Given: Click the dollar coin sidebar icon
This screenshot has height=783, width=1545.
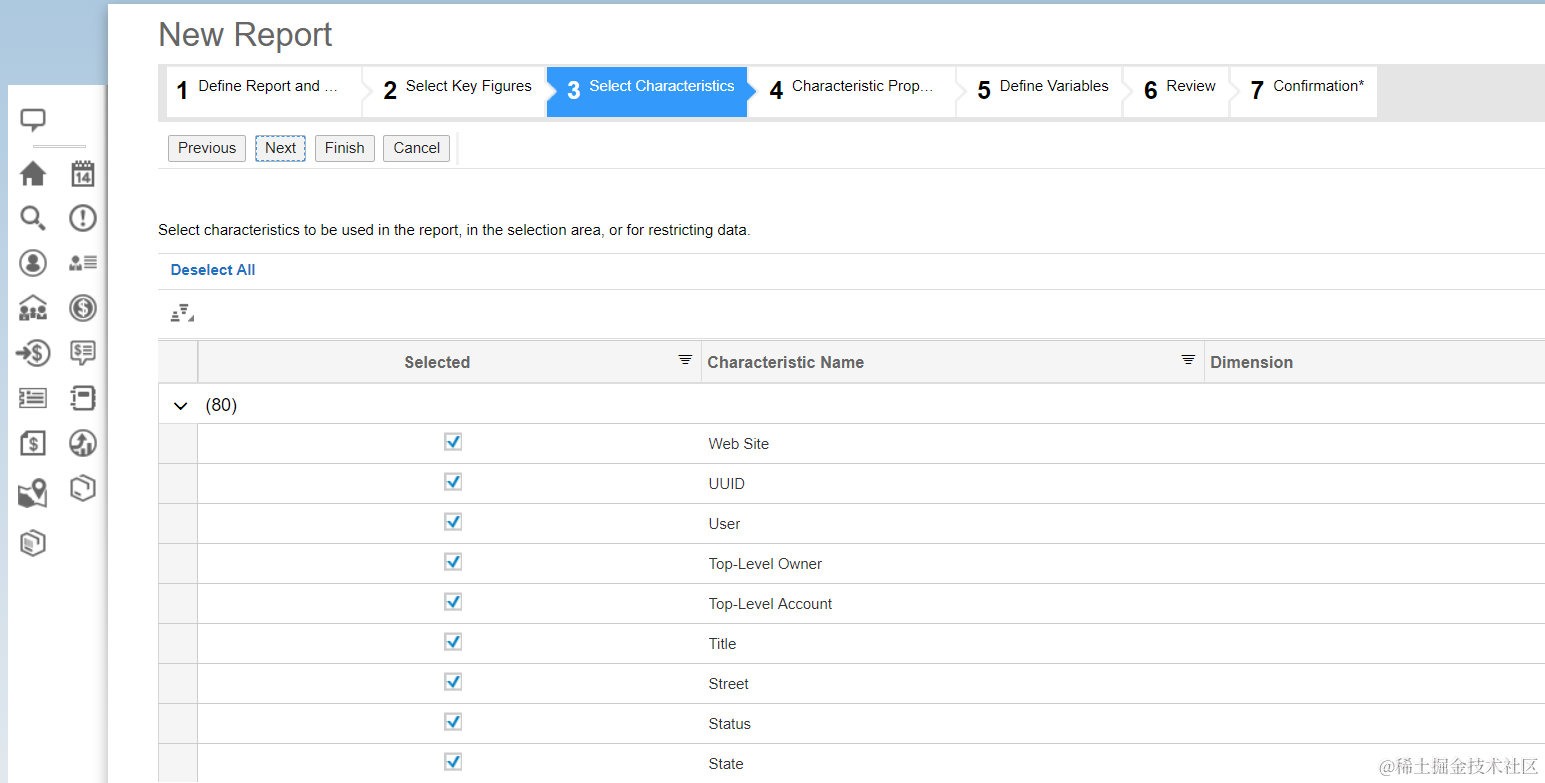Looking at the screenshot, I should pyautogui.click(x=83, y=308).
